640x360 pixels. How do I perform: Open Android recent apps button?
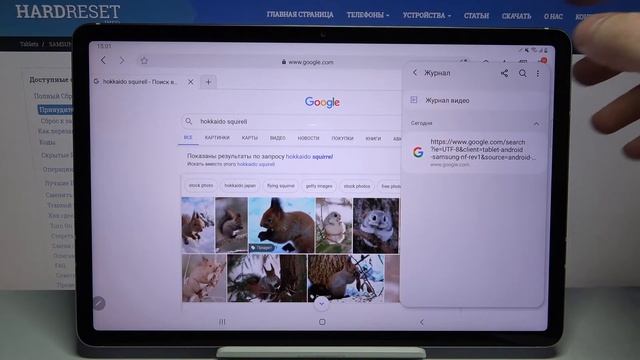[x=222, y=322]
